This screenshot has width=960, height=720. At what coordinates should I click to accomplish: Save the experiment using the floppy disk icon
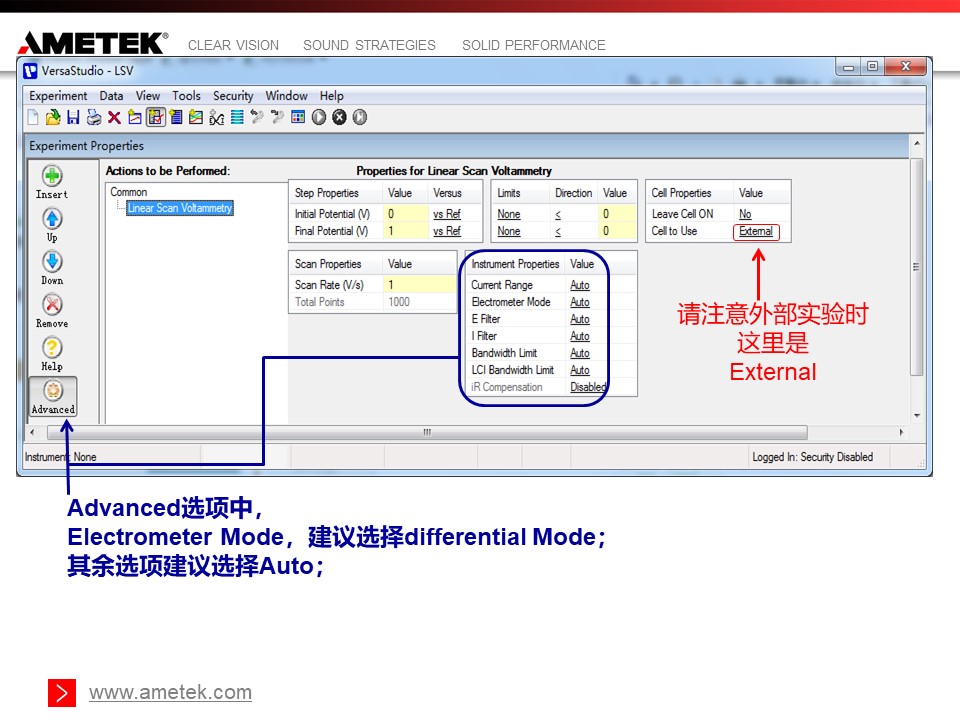pyautogui.click(x=73, y=117)
